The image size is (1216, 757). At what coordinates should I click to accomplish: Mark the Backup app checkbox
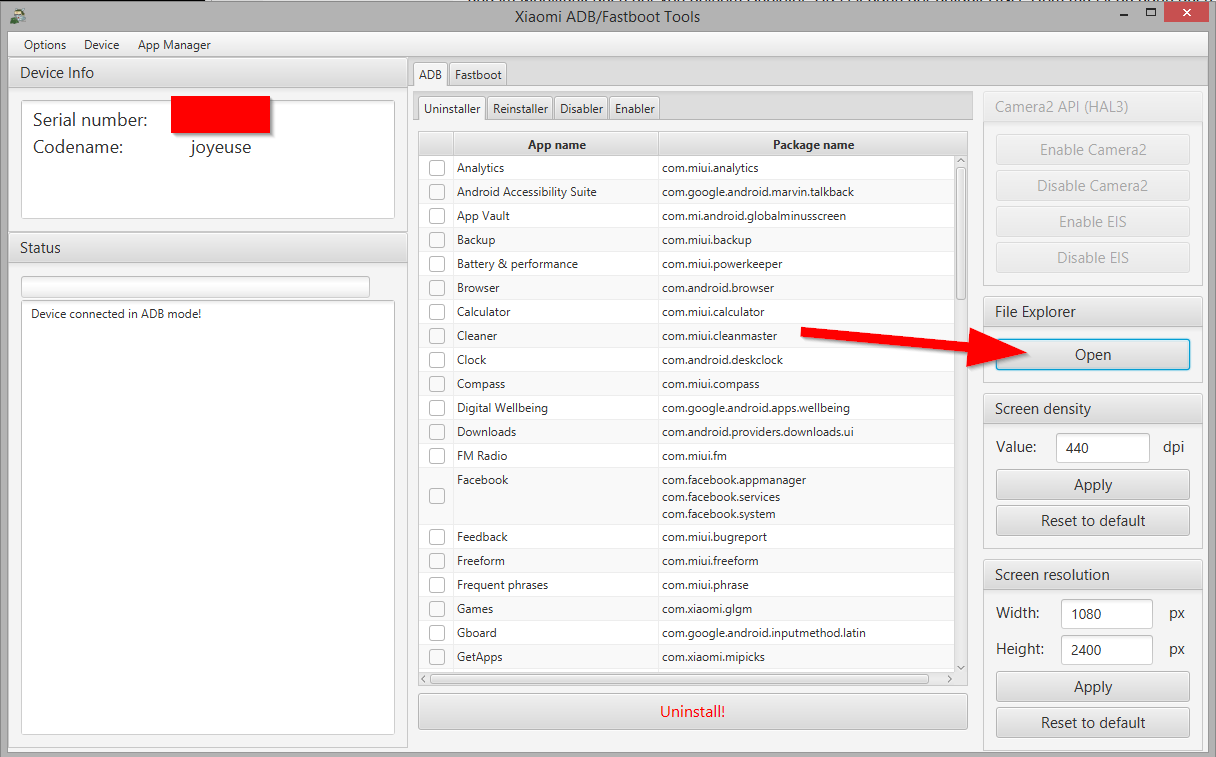click(x=437, y=240)
